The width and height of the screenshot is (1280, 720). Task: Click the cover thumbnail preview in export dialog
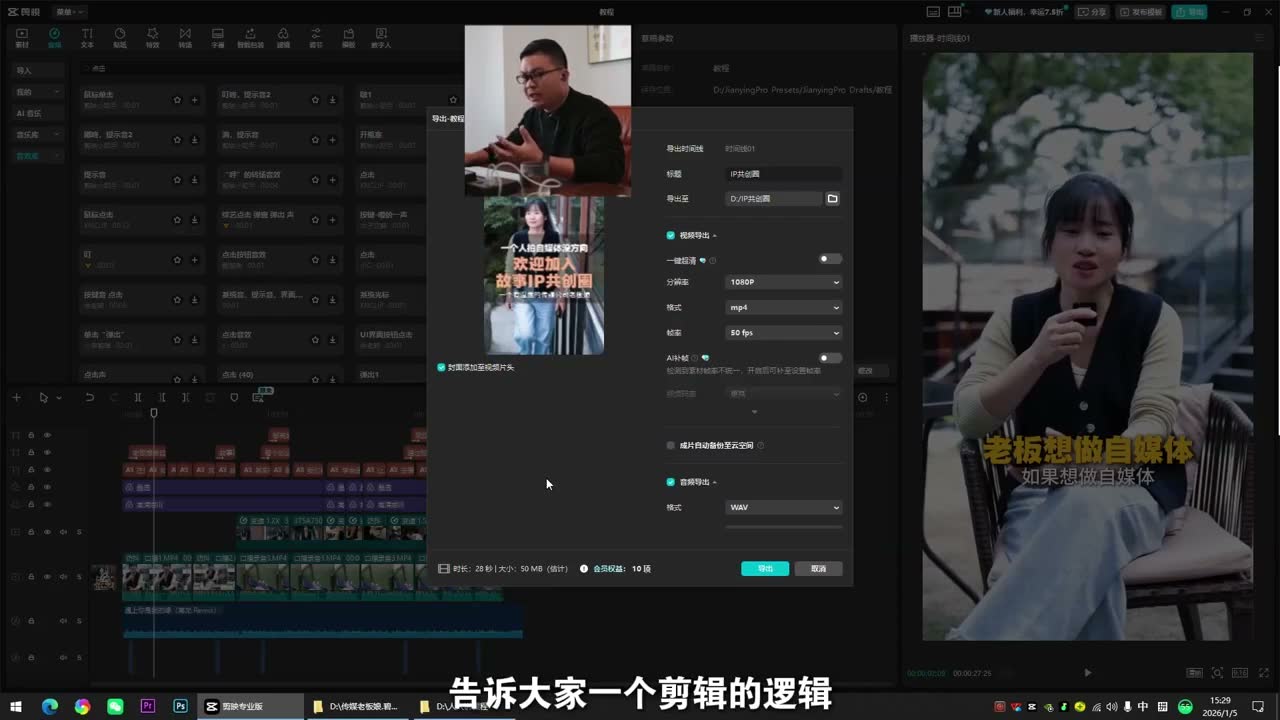tap(544, 275)
